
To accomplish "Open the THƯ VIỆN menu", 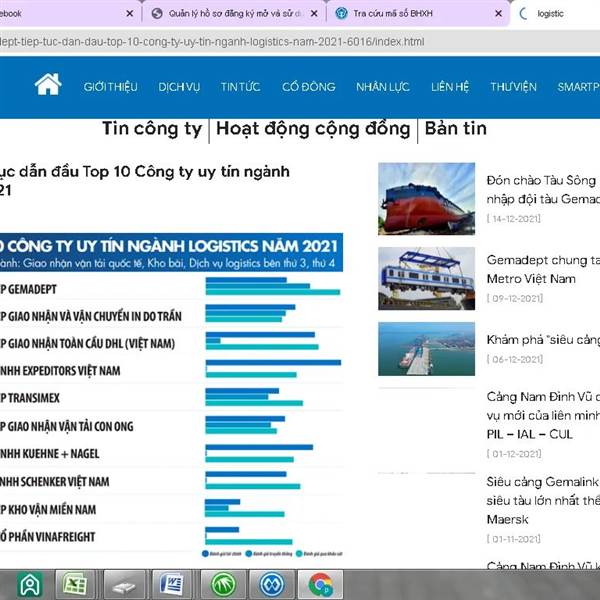I will click(x=514, y=87).
